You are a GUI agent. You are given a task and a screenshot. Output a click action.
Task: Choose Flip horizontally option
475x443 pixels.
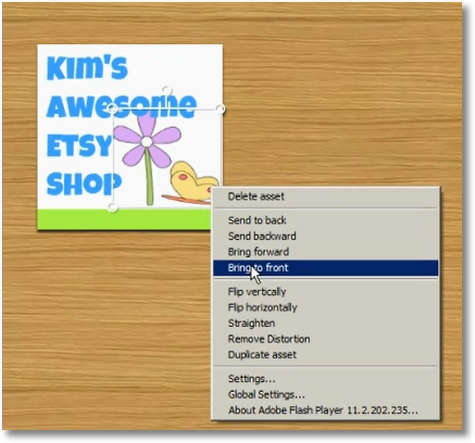(325, 307)
